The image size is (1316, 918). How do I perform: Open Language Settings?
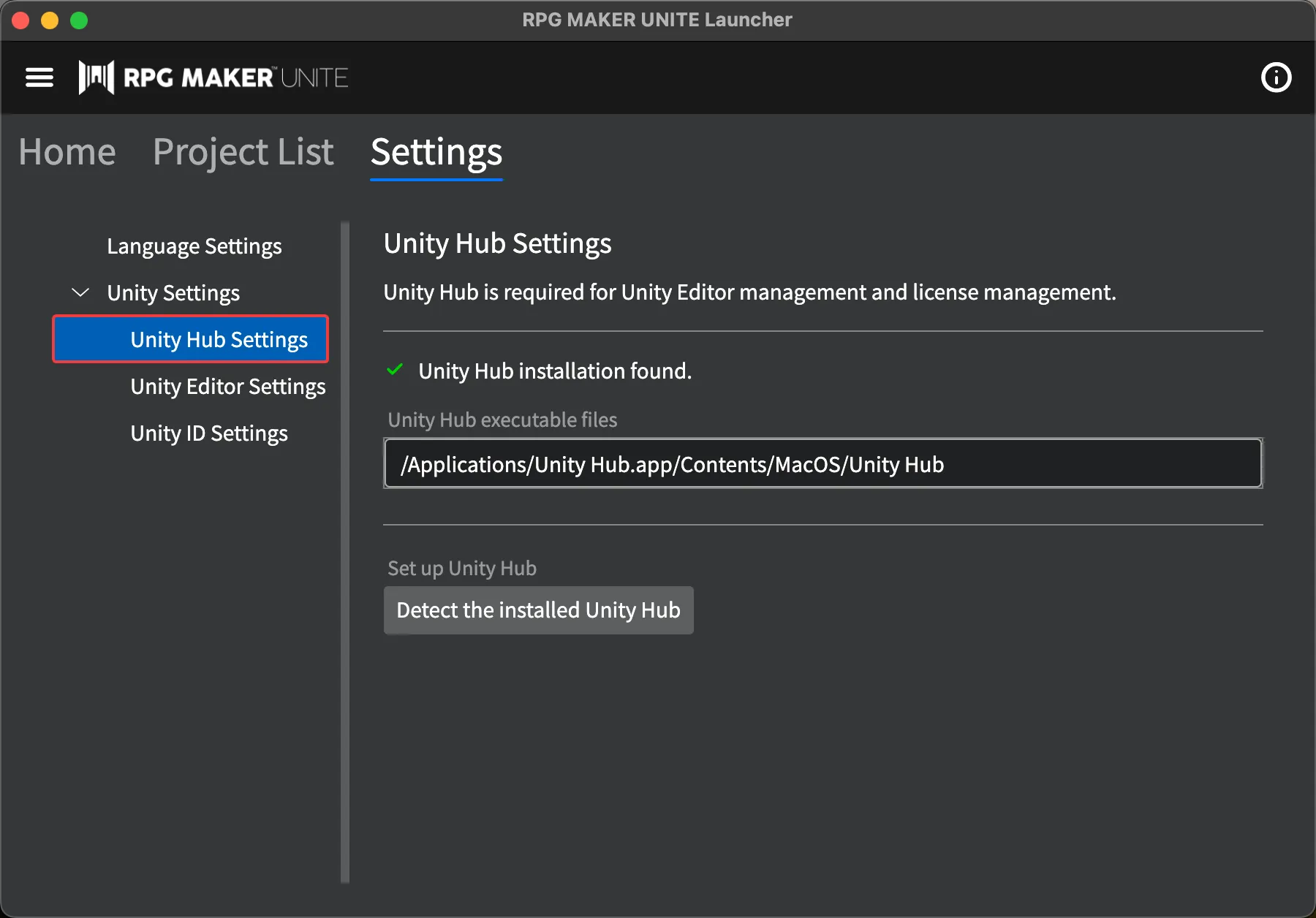tap(194, 246)
